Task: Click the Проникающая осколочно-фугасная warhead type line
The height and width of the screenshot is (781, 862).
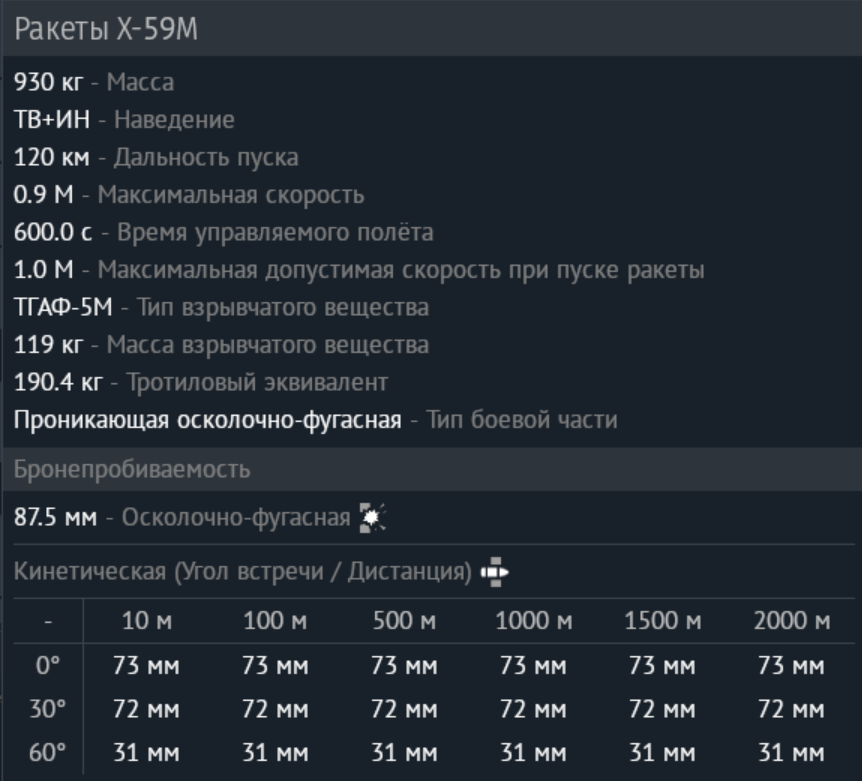Action: tap(316, 420)
